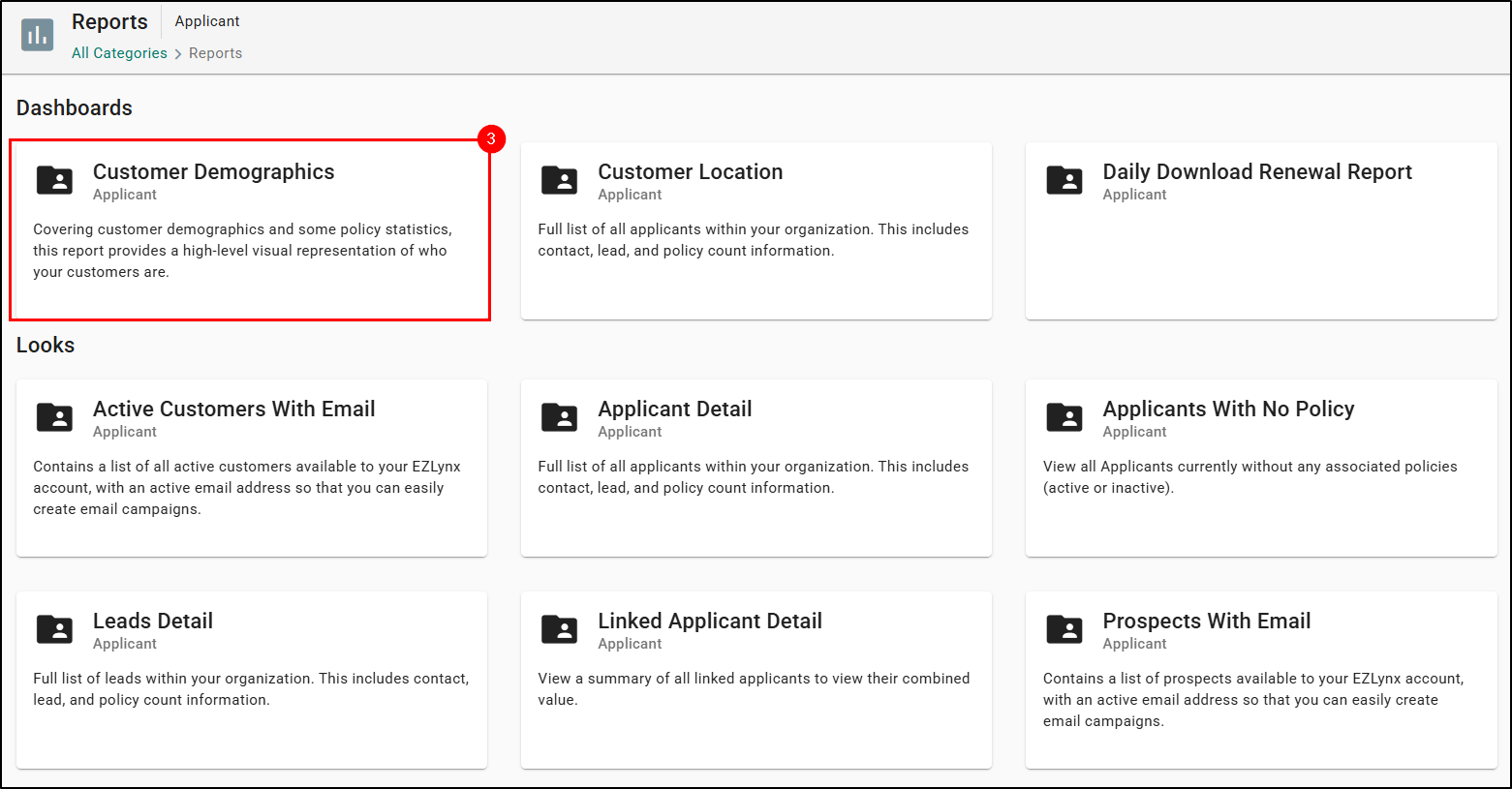The height and width of the screenshot is (789, 1512).
Task: Open the Leads Detail look title
Action: click(153, 622)
